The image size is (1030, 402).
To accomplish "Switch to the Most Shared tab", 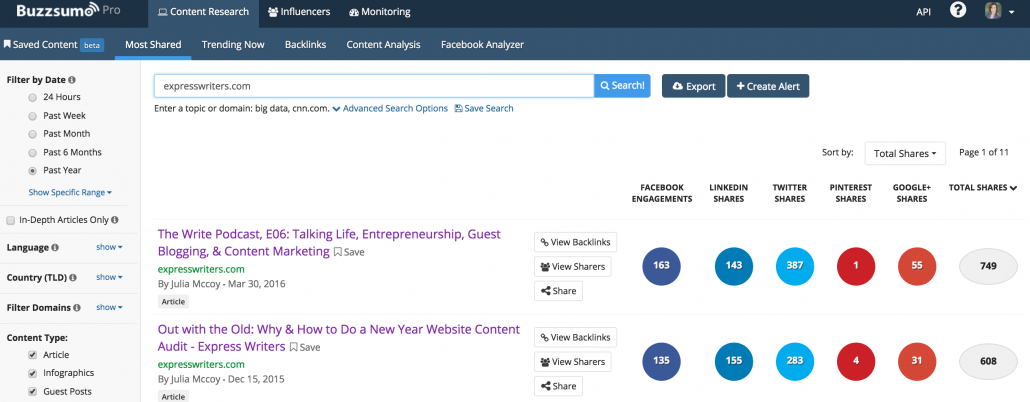I will (x=153, y=45).
